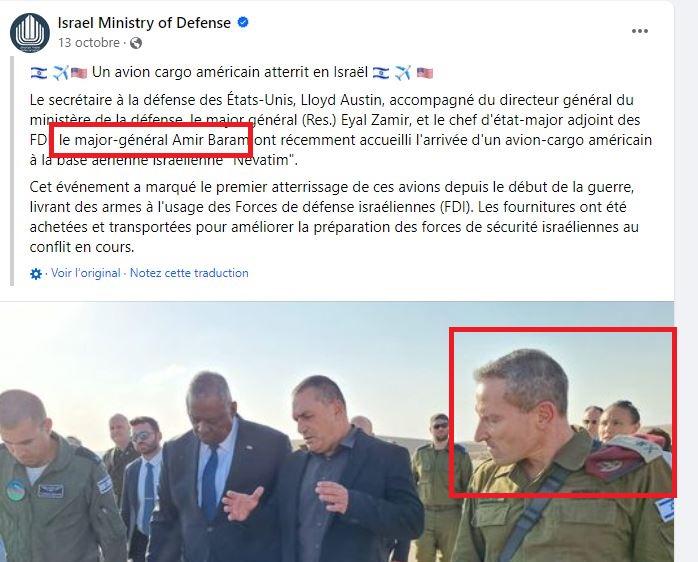The width and height of the screenshot is (698, 562).
Task: Click the first Israeli flag emoji in headline
Action: point(39,73)
